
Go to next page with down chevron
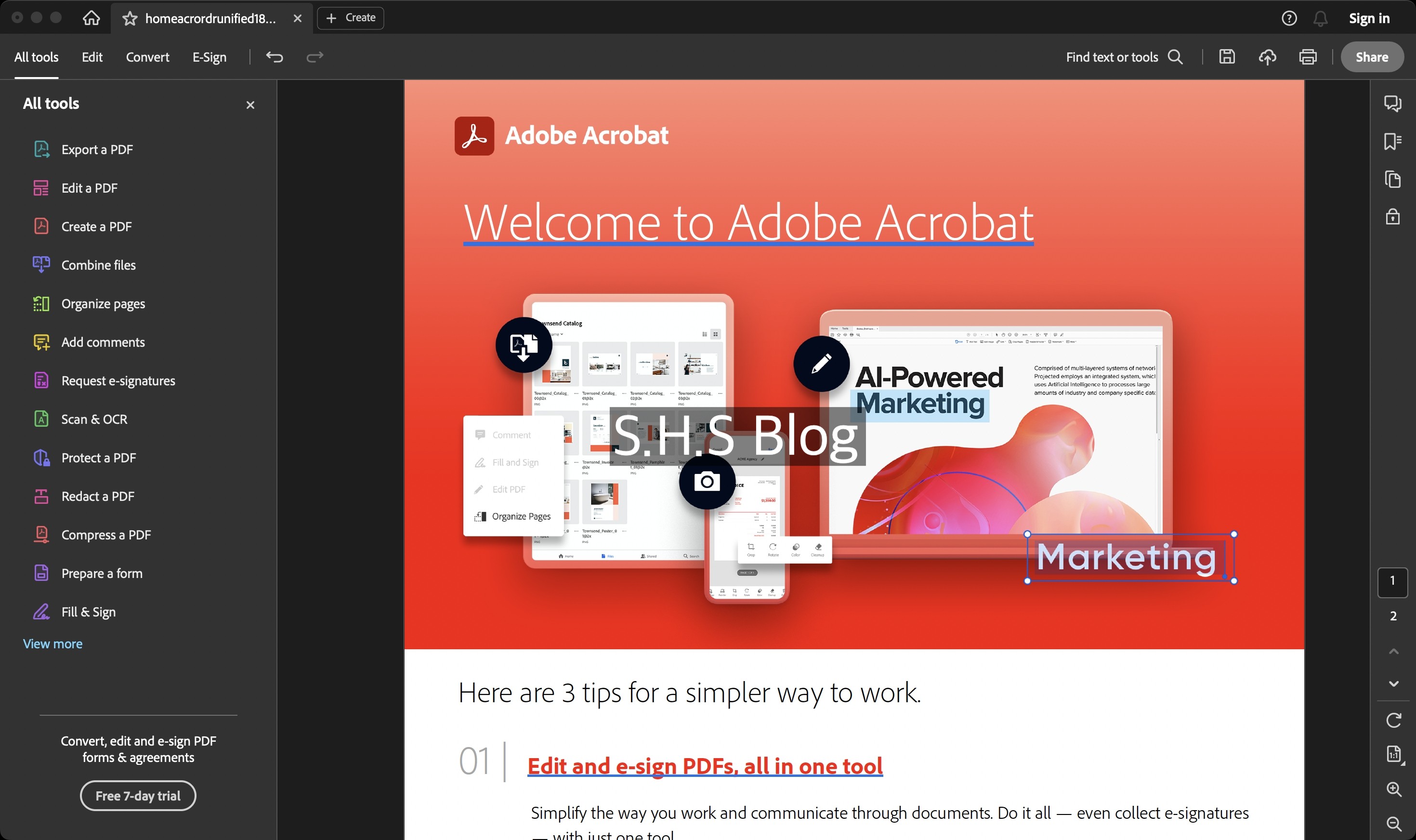[1393, 684]
